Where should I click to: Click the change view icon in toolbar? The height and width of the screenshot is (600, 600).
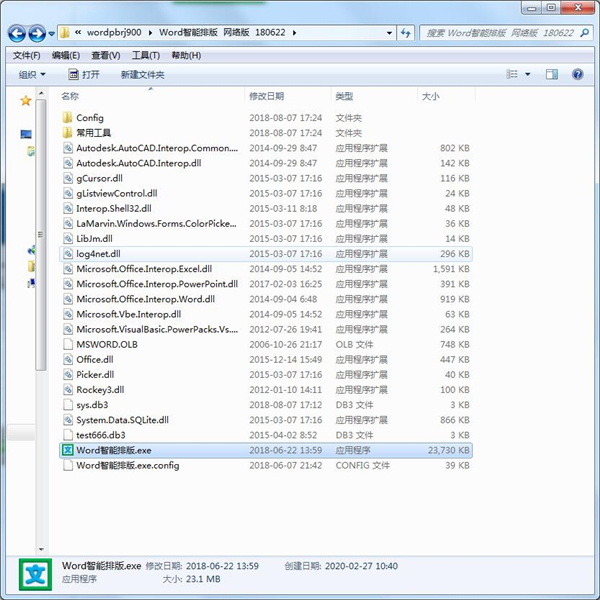tap(513, 74)
